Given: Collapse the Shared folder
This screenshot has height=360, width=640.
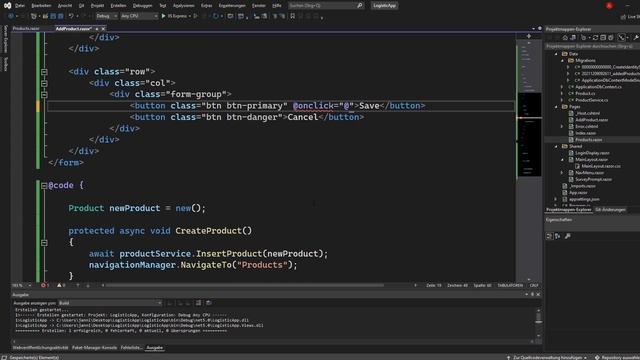Looking at the screenshot, I should (x=556, y=146).
